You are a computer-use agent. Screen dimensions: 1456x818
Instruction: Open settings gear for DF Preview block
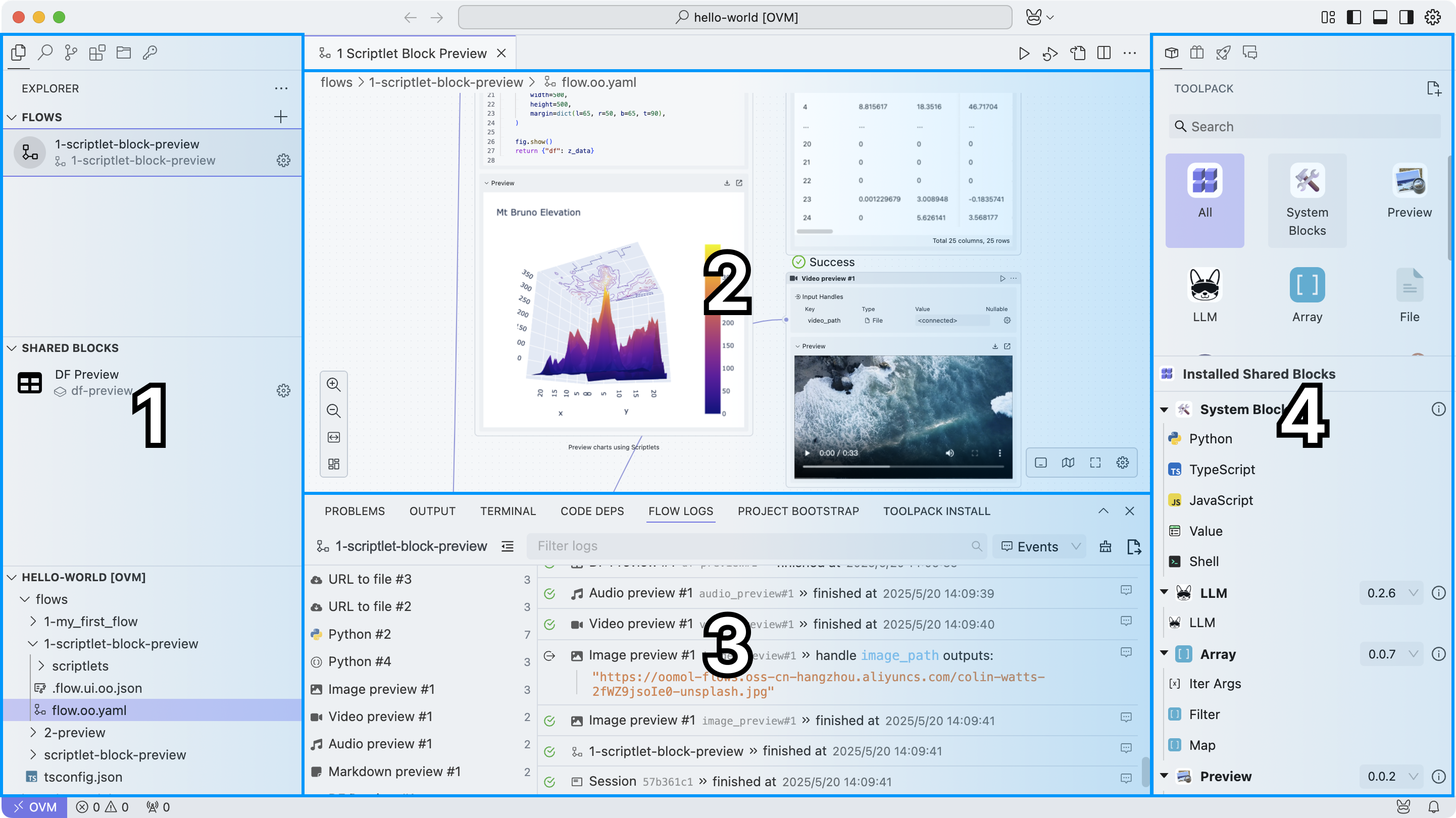tap(283, 390)
